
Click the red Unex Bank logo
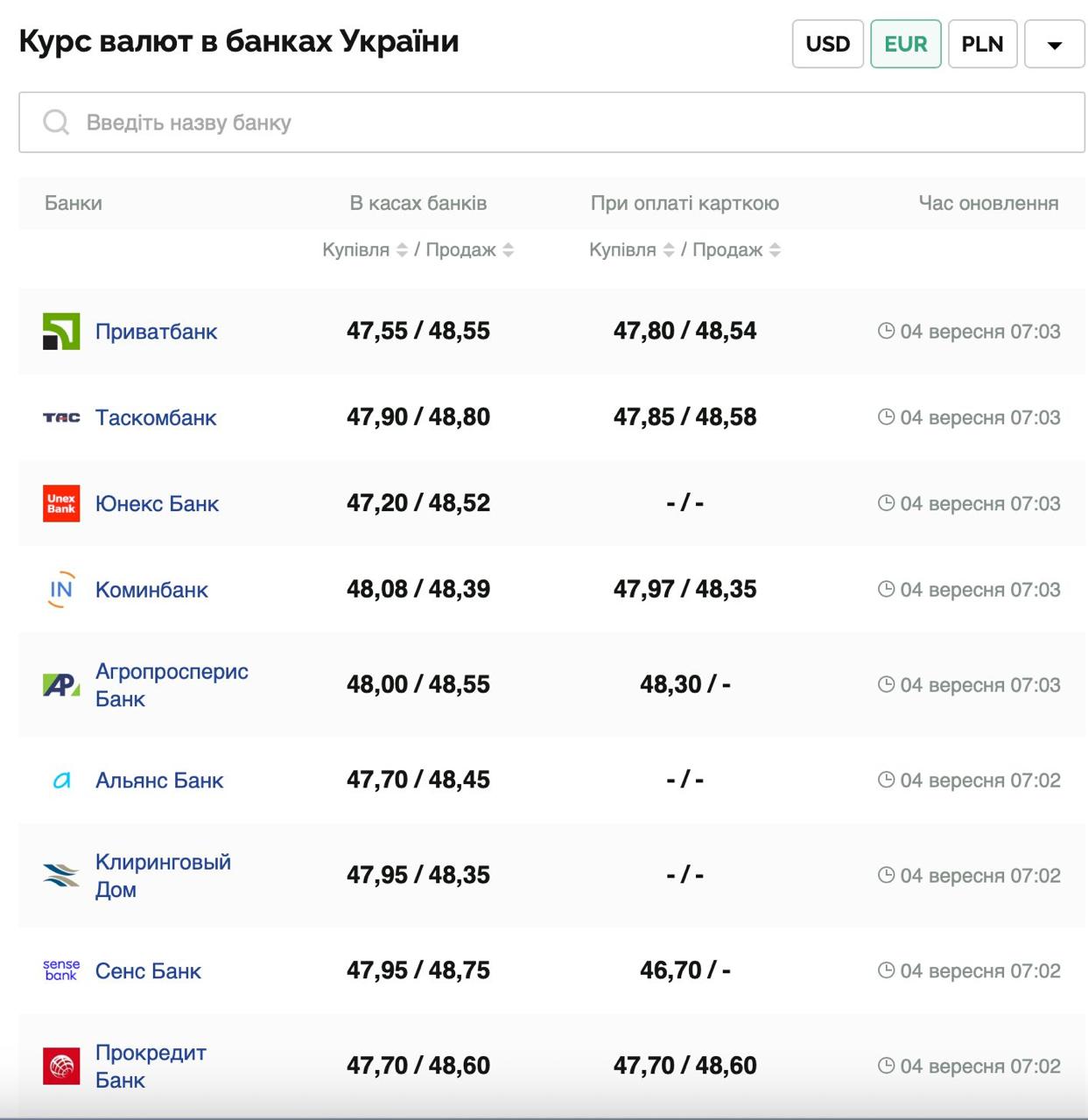61,504
